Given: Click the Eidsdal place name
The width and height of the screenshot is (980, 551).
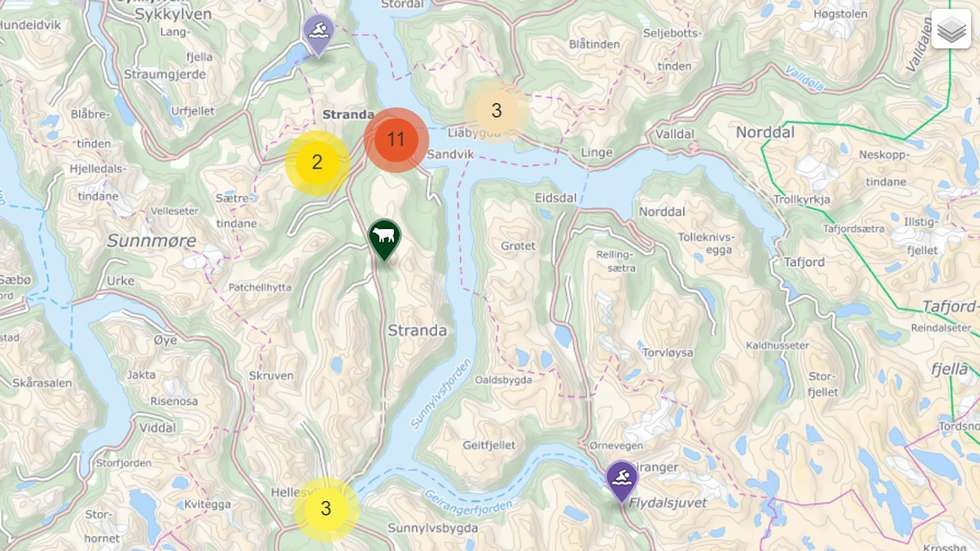Looking at the screenshot, I should (x=555, y=198).
